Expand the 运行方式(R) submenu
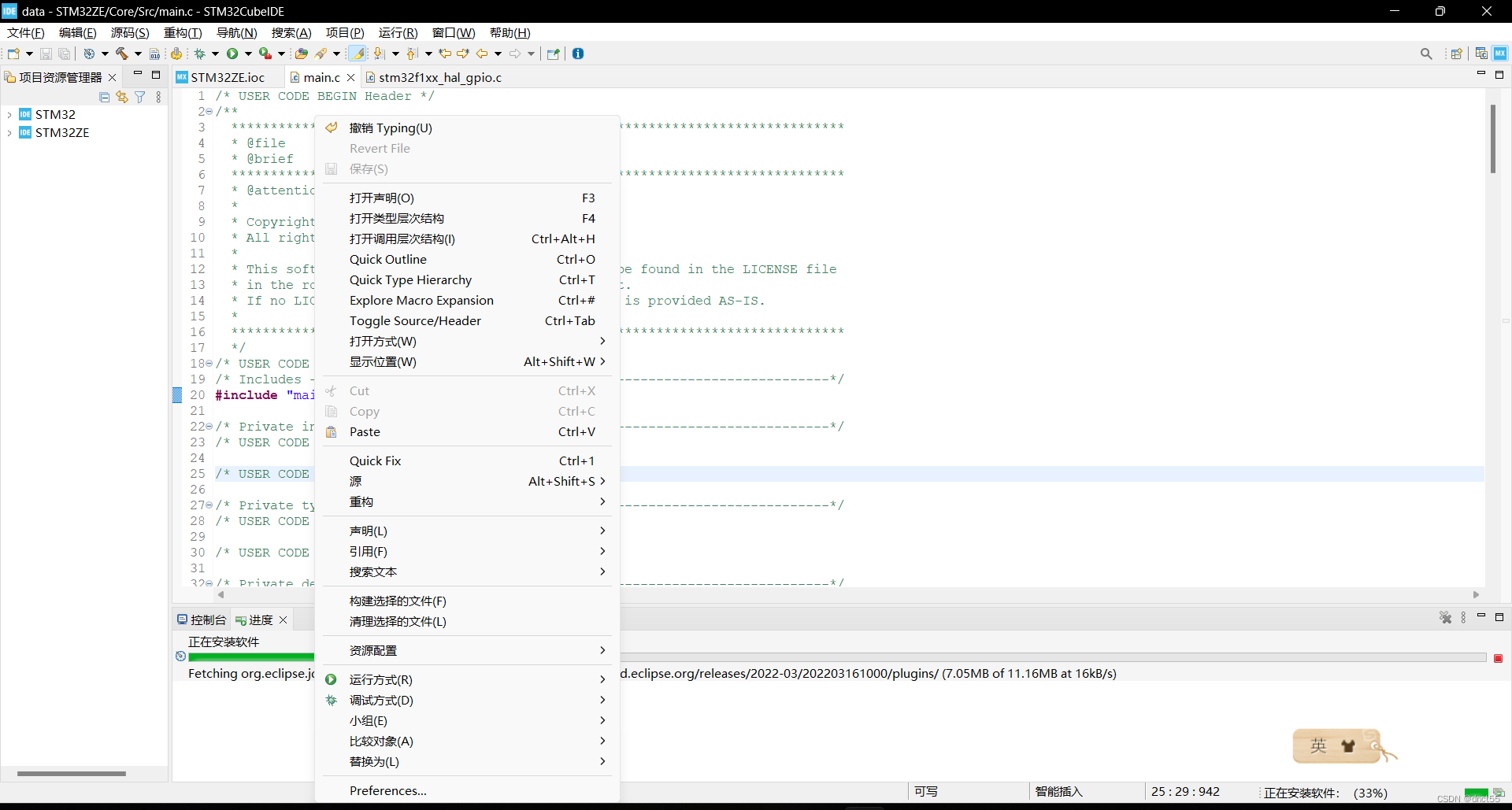 467,679
